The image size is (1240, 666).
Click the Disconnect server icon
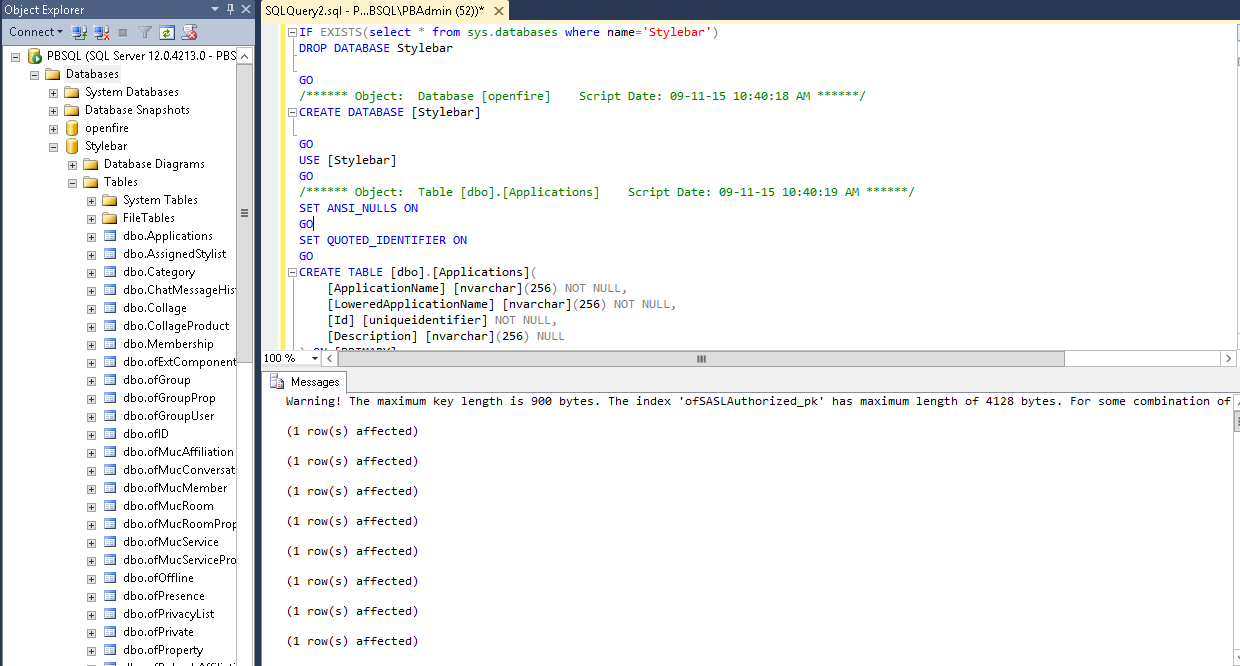pyautogui.click(x=101, y=33)
